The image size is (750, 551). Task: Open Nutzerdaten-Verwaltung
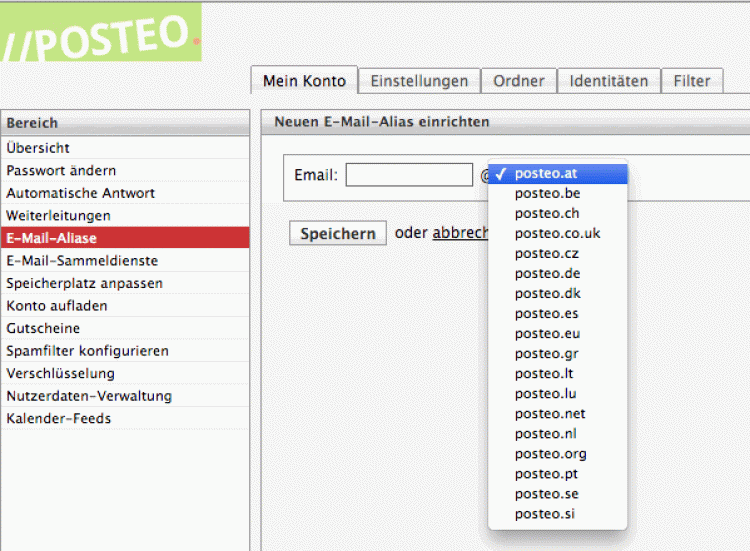[125, 396]
